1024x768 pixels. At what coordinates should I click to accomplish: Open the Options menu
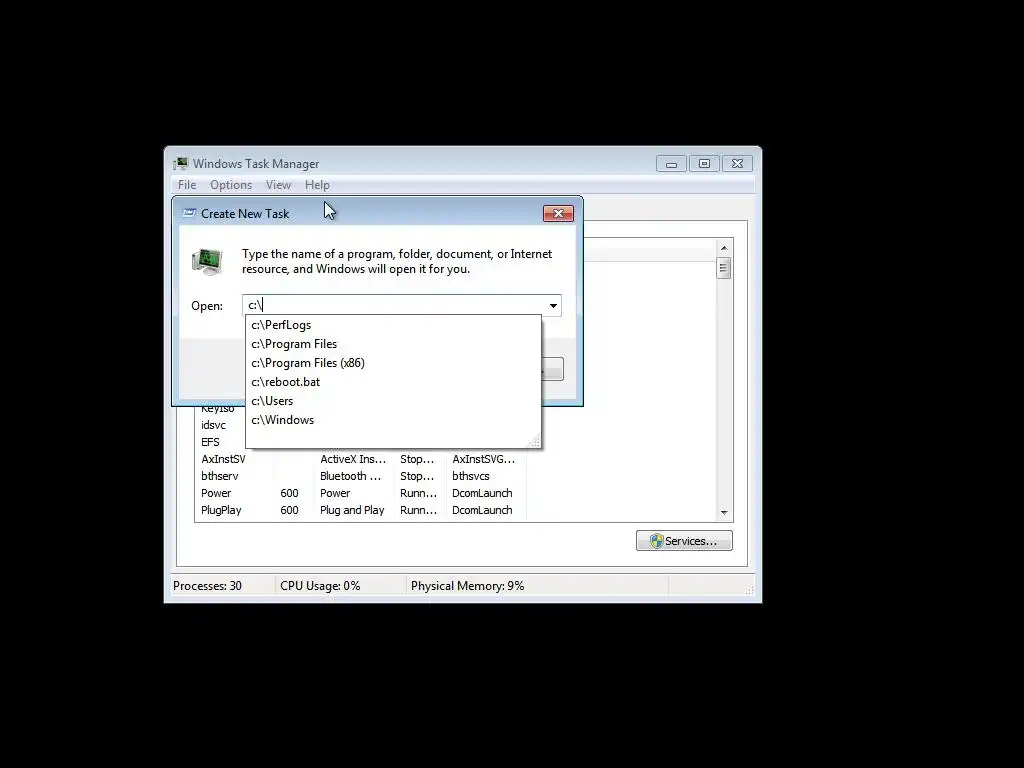coord(231,185)
